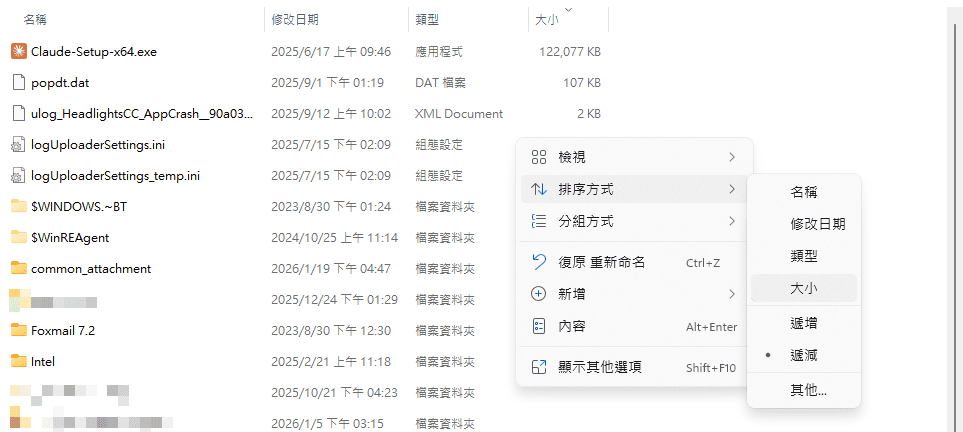Viewport: 963px width, 432px height.
Task: Click the 2 KB size cell
Action: (588, 114)
